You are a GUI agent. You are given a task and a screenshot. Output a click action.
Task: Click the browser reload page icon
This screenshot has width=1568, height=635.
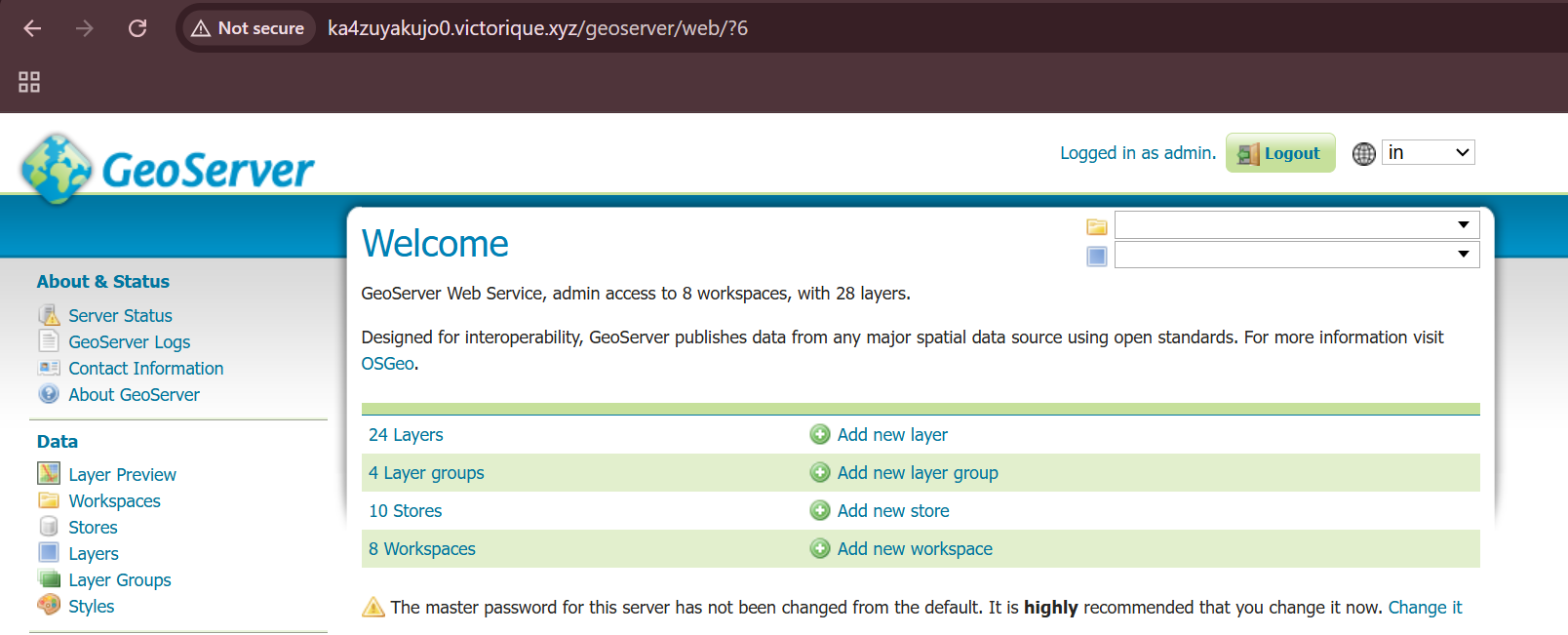coord(137,28)
